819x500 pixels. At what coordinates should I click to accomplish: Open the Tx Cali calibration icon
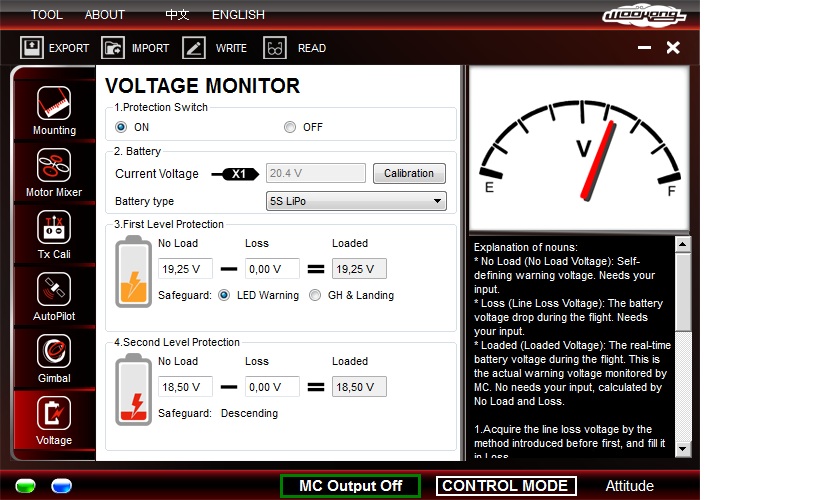point(54,227)
